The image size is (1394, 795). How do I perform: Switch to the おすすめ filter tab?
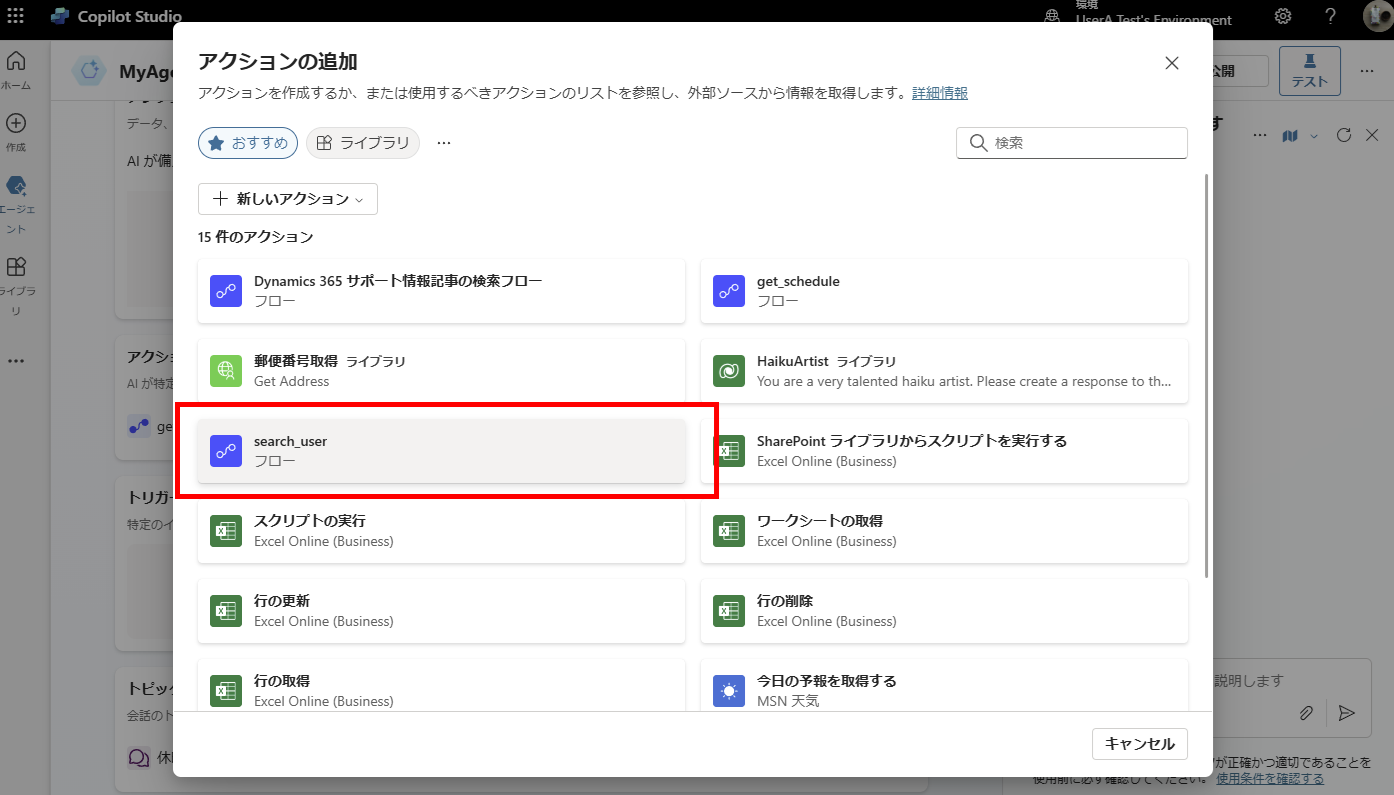coord(249,143)
